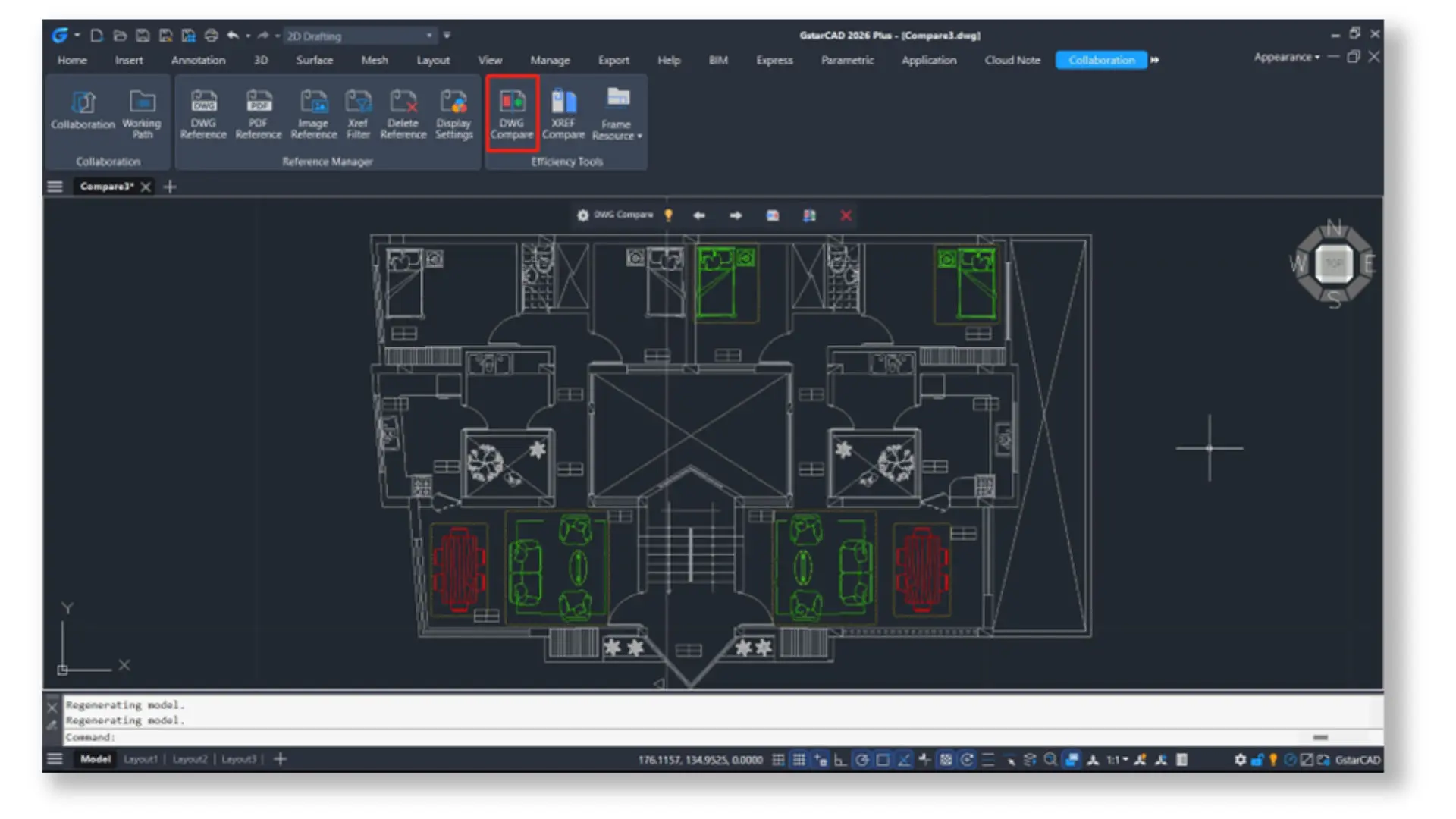Click the Open folder icon in quick access toolbar
Screen dimensions: 1456x819
120,36
